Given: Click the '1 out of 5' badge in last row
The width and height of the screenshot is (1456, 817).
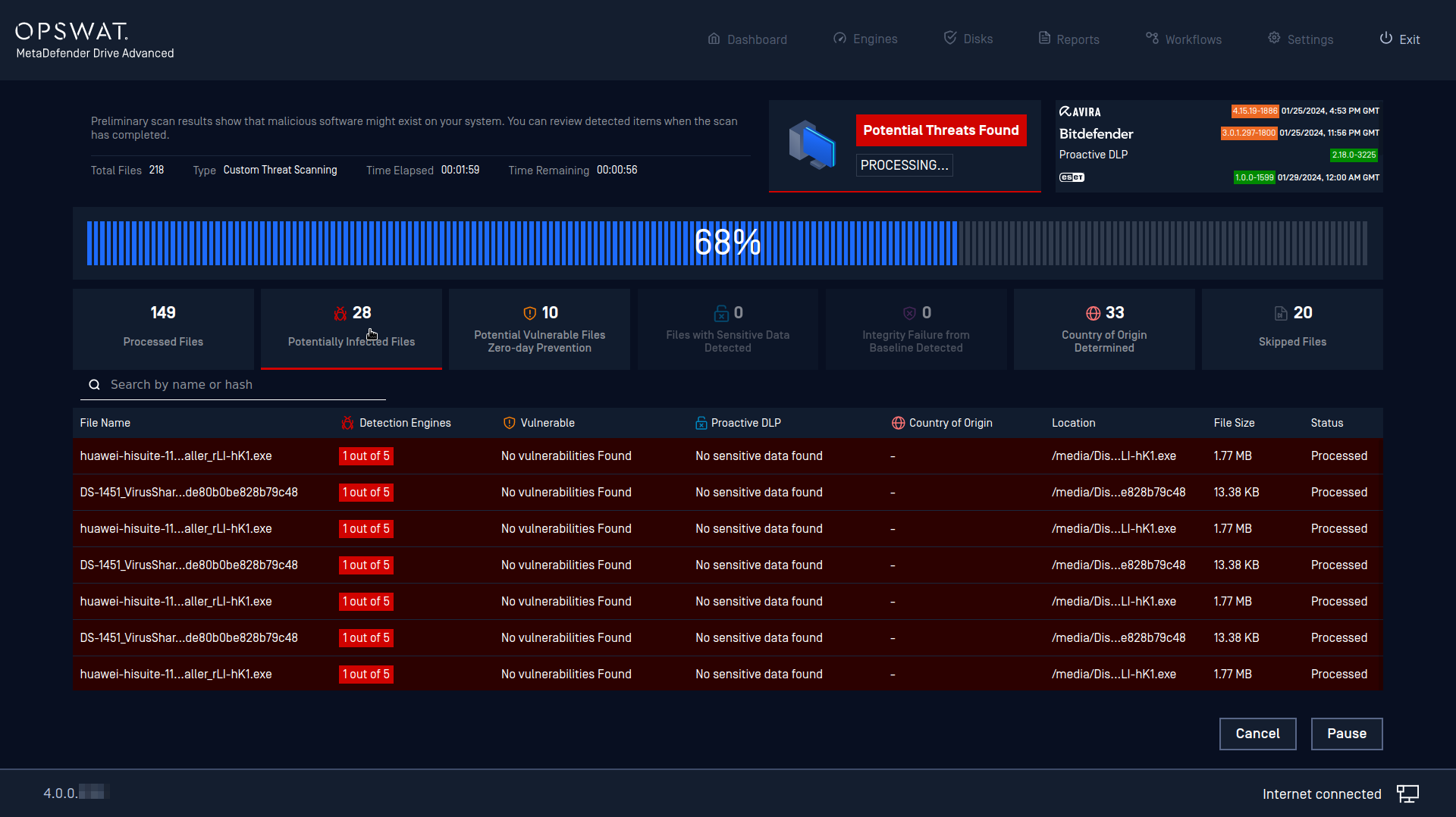Looking at the screenshot, I should click(x=366, y=675).
